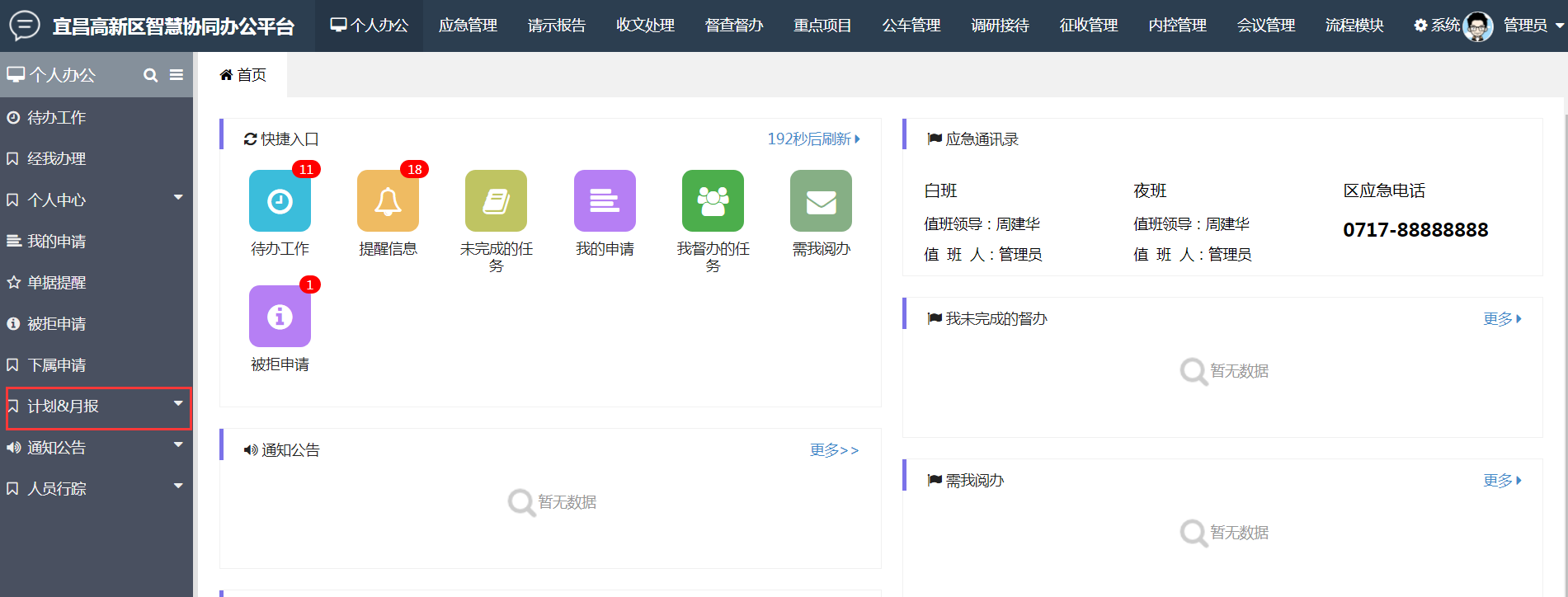The width and height of the screenshot is (1568, 597).
Task: Open 征收管理 top menu
Action: click(1089, 26)
